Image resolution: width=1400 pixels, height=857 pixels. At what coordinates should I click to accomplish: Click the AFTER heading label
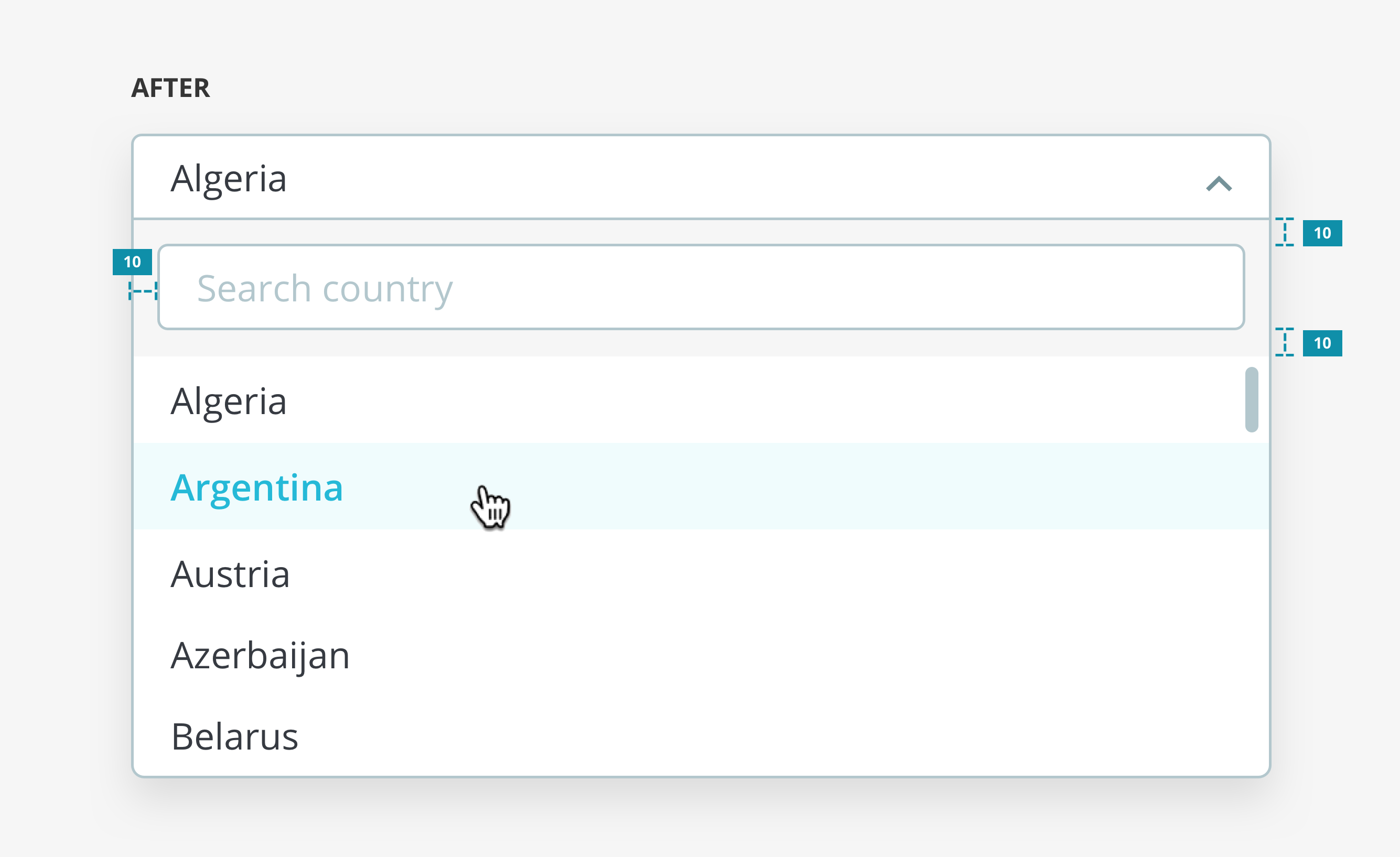[x=171, y=88]
